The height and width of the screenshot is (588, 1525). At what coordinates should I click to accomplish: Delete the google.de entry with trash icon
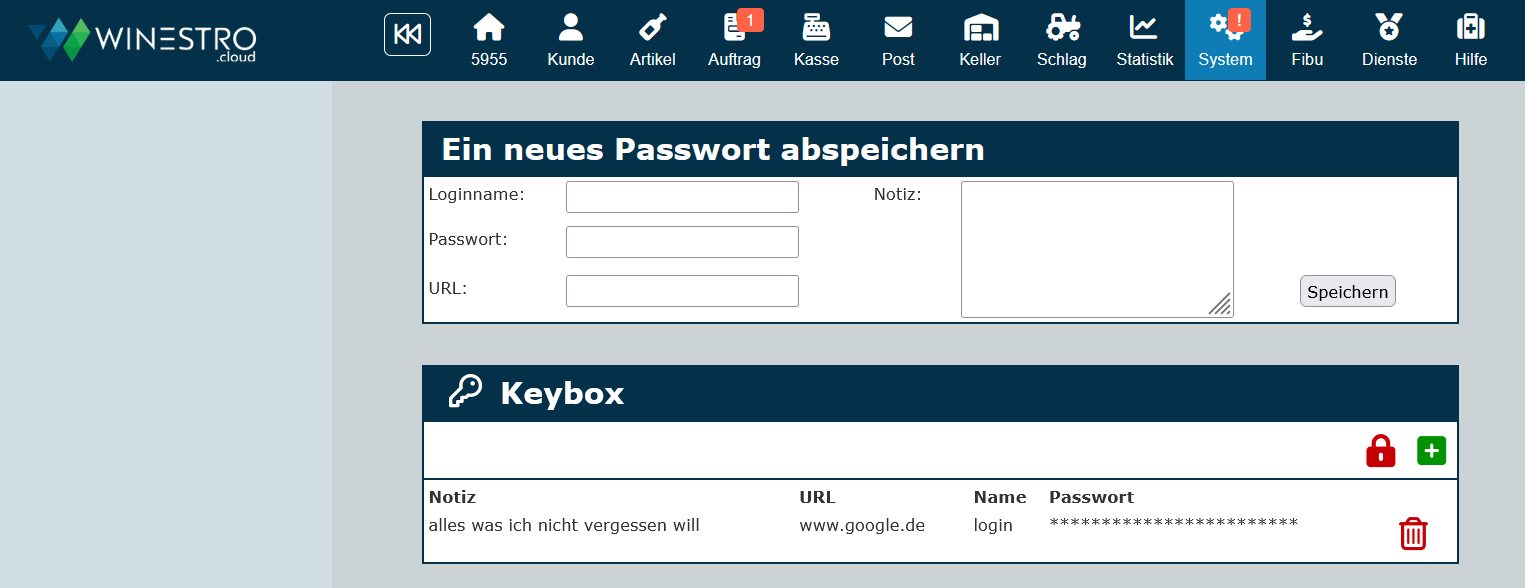pos(1413,534)
